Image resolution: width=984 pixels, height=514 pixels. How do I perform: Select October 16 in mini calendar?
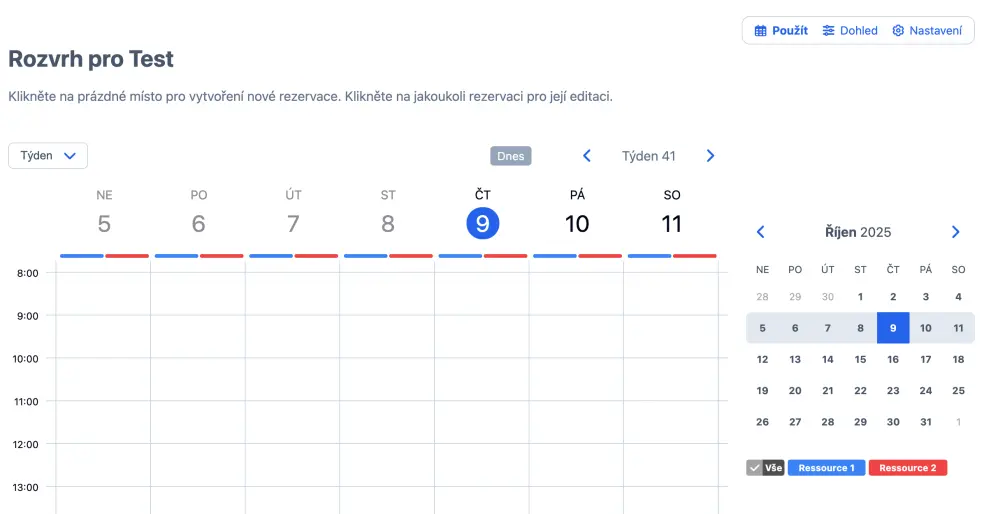893,359
